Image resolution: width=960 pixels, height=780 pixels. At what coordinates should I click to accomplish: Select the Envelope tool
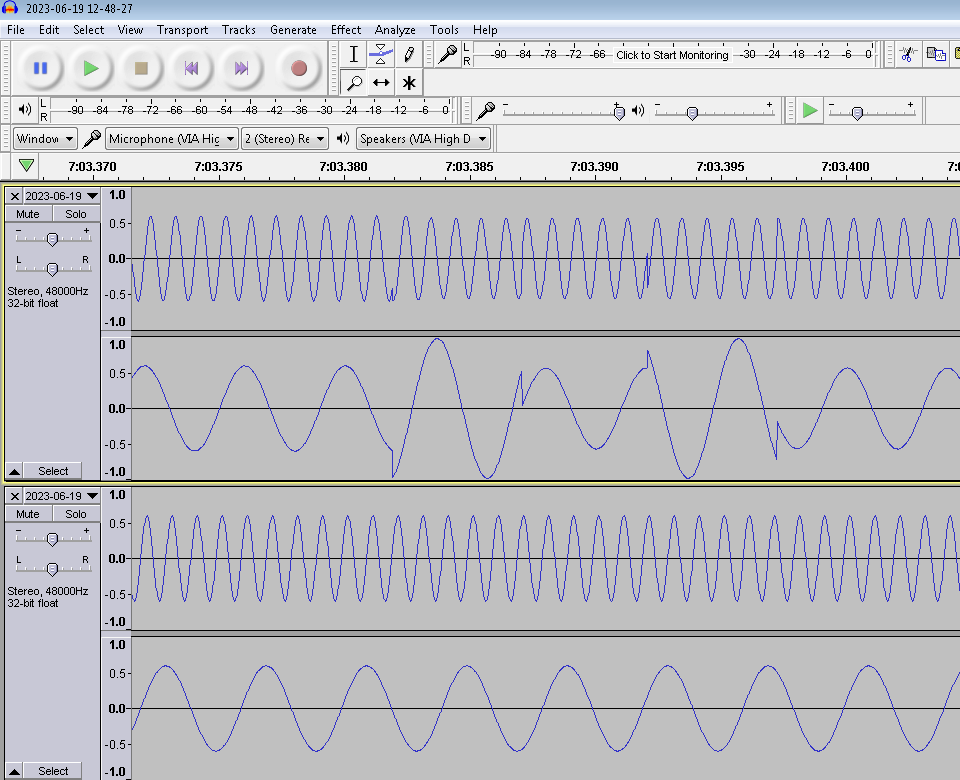[x=382, y=54]
